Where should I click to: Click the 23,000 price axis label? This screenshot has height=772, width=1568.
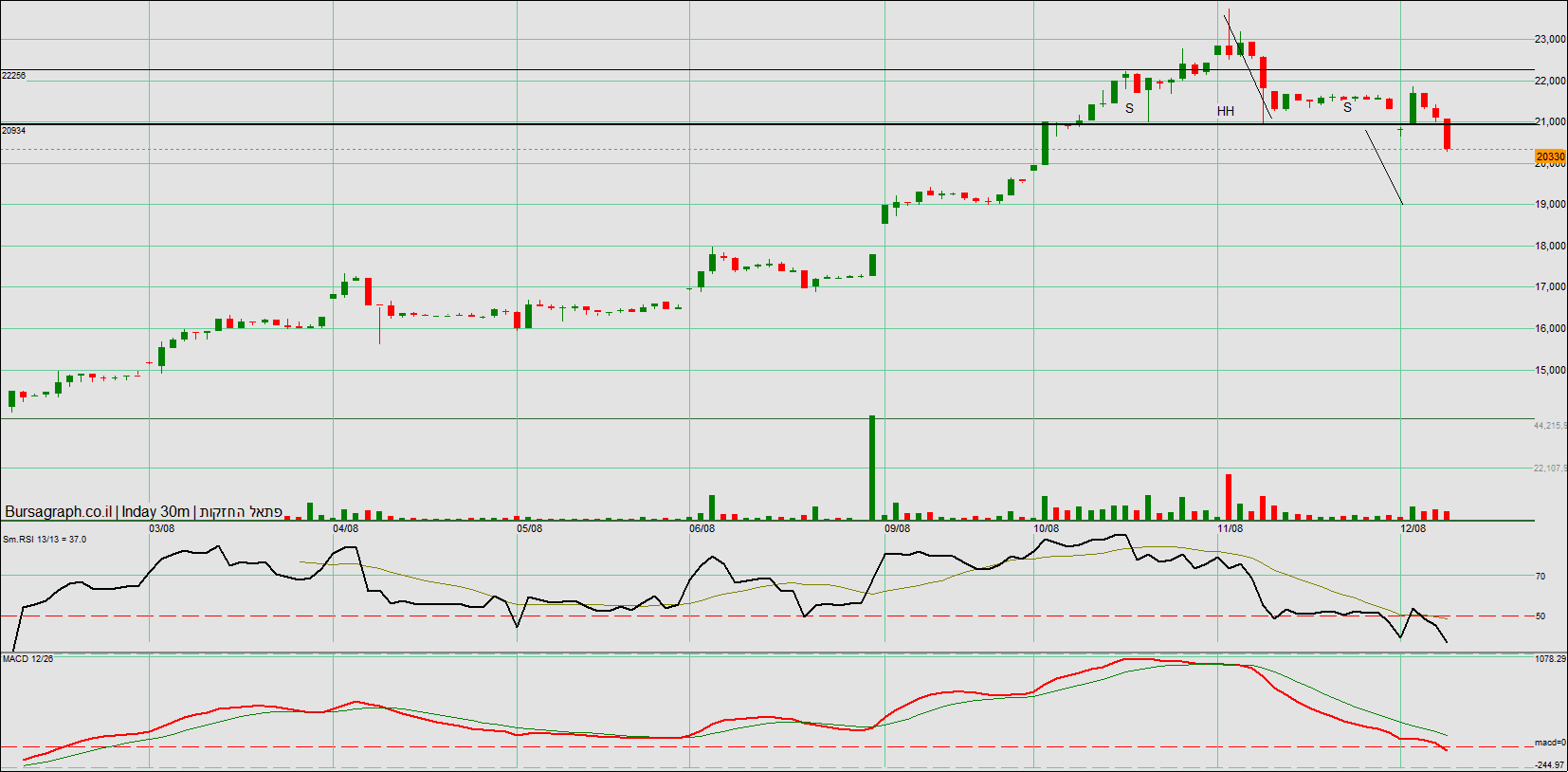(x=1550, y=40)
